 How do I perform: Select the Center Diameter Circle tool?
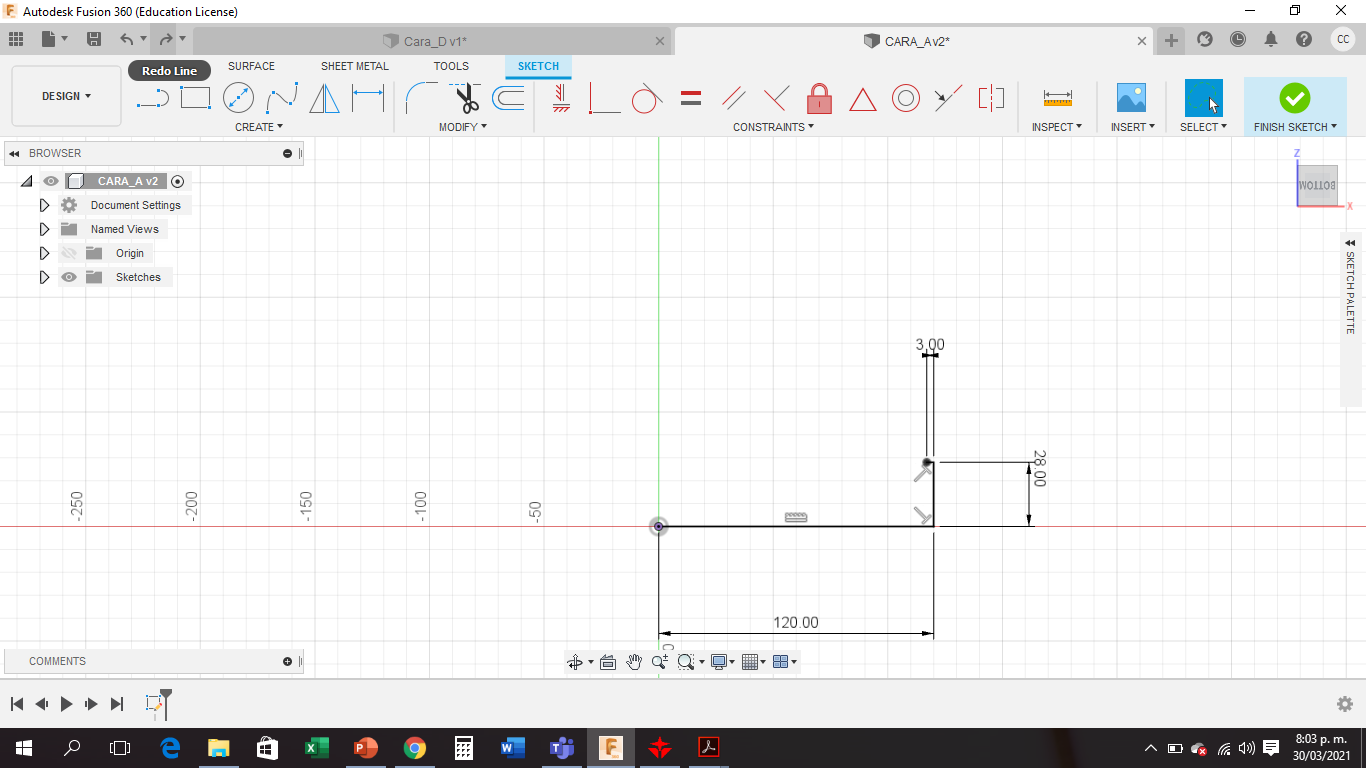[238, 98]
